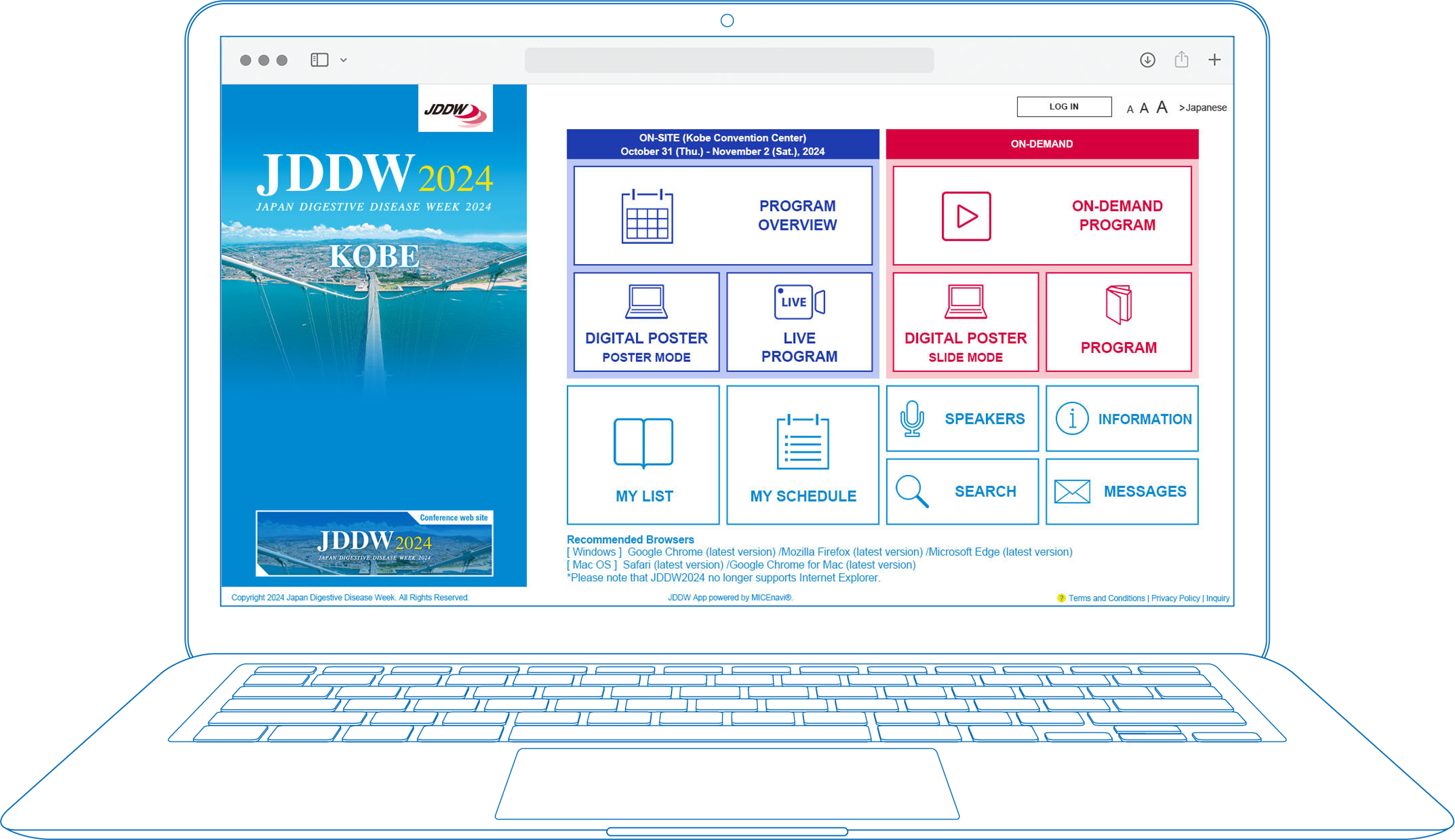Open the Privacy Policy link
The width and height of the screenshot is (1455, 840).
click(1175, 599)
